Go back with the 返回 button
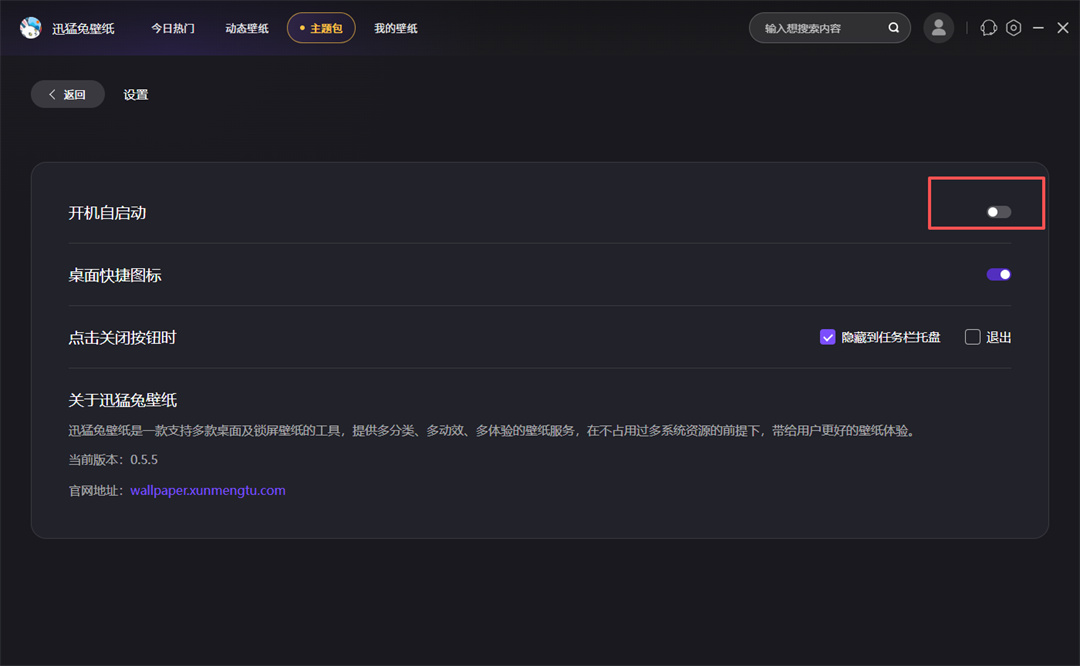This screenshot has width=1080, height=666. [68, 94]
